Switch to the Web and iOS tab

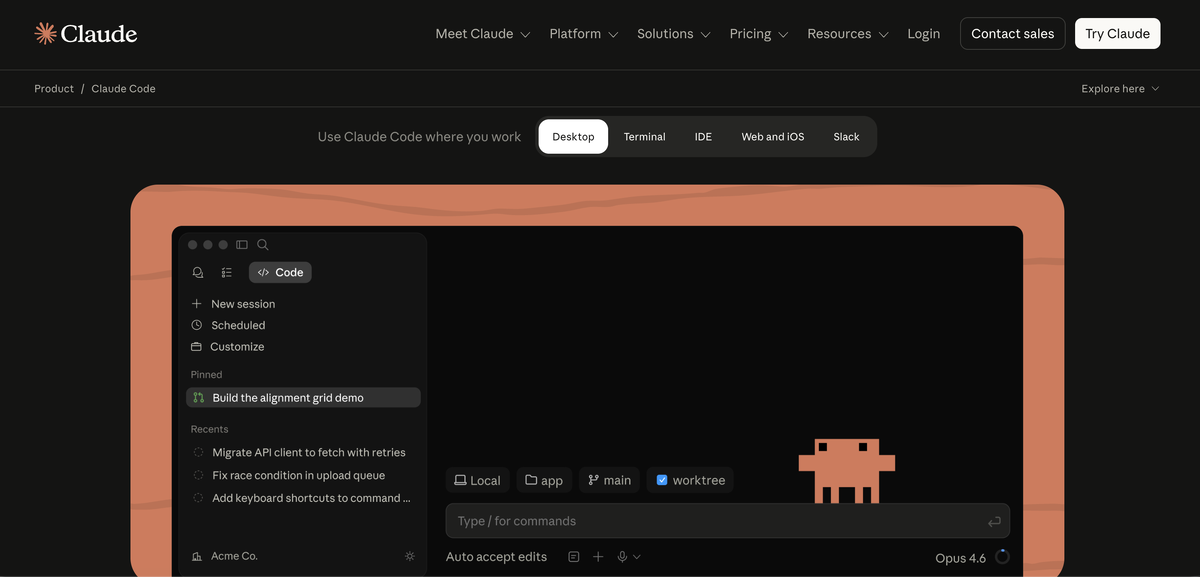coord(772,137)
